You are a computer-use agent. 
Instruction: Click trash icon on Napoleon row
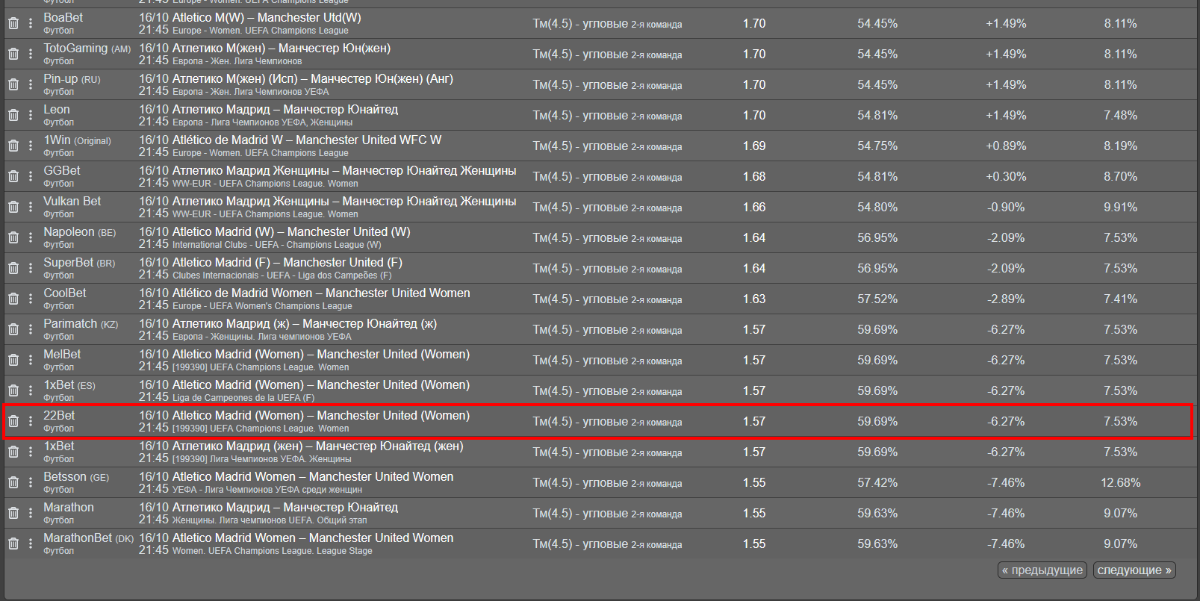[x=13, y=238]
